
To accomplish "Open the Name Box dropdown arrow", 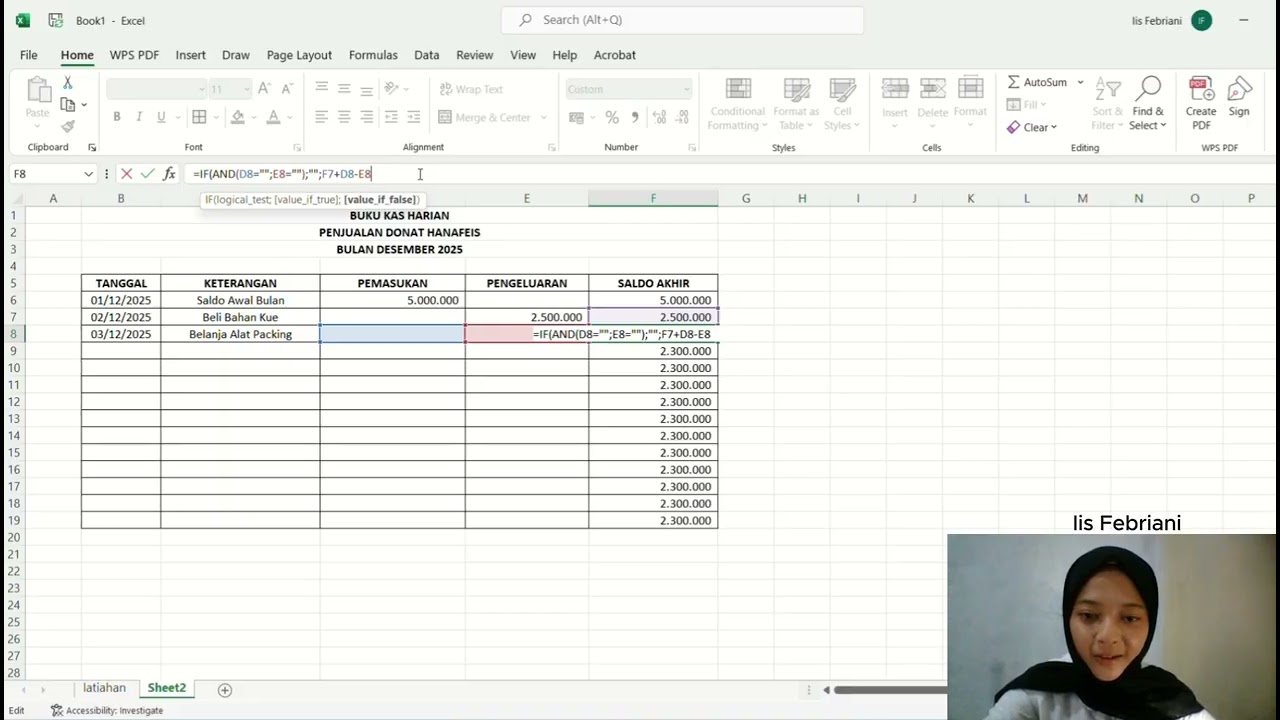I will [88, 174].
